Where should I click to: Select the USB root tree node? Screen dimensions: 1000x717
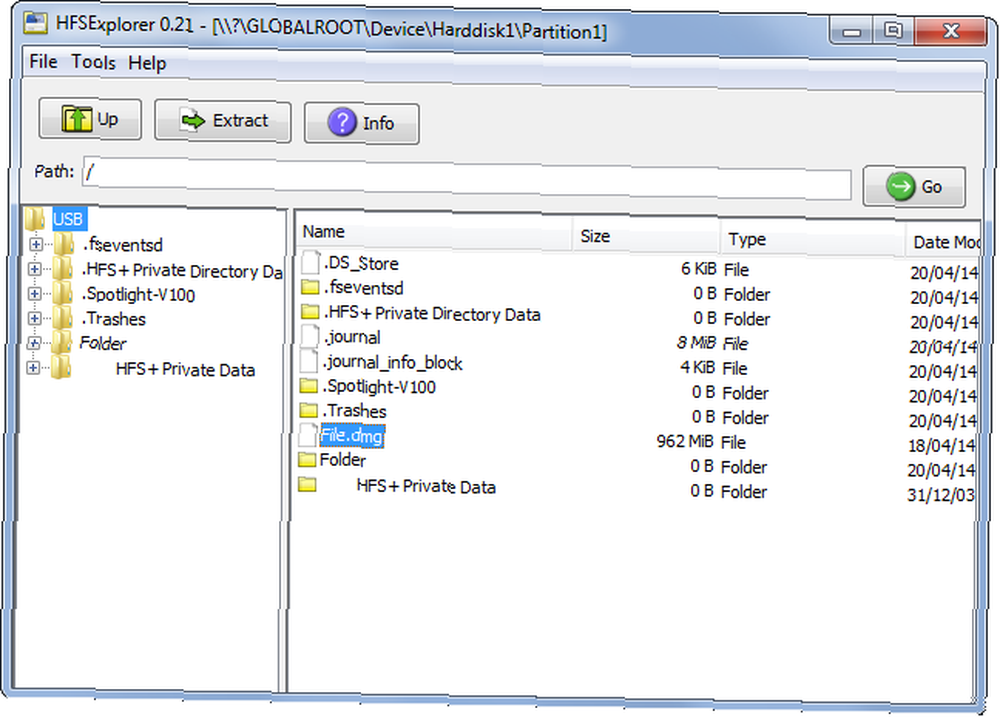pos(68,219)
